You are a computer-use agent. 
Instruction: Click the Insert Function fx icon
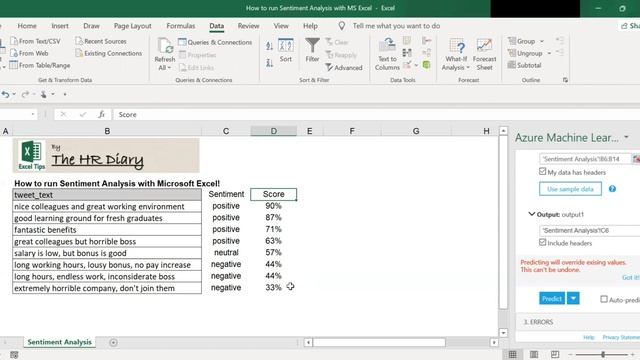(101, 115)
